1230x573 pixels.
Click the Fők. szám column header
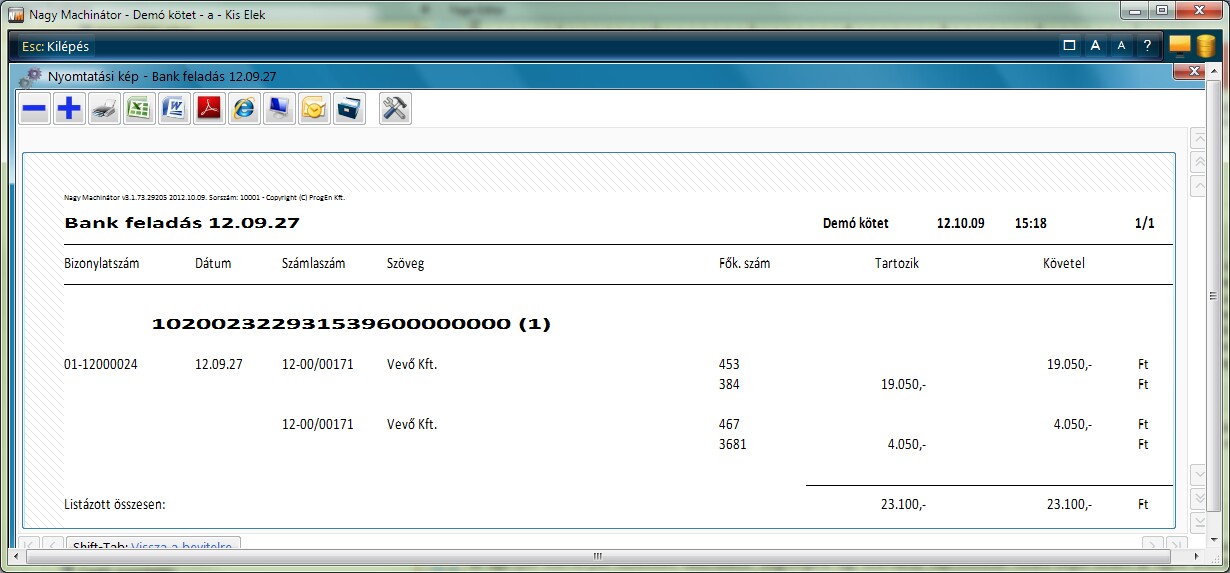tap(744, 264)
